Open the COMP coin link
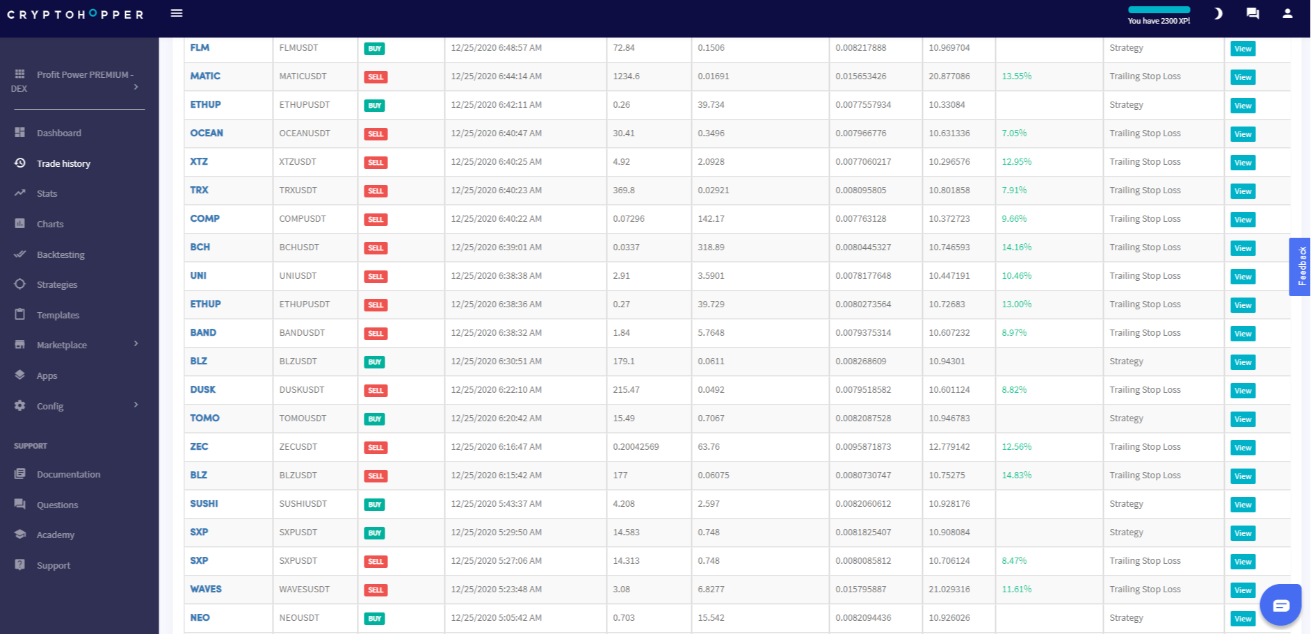 tap(205, 218)
